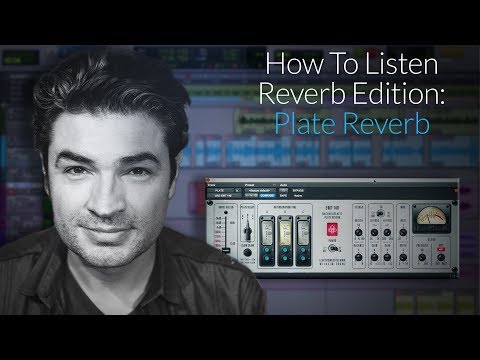This screenshot has height=360, width=480.
Task: Click plate C's upper teal button
Action: (303, 250)
